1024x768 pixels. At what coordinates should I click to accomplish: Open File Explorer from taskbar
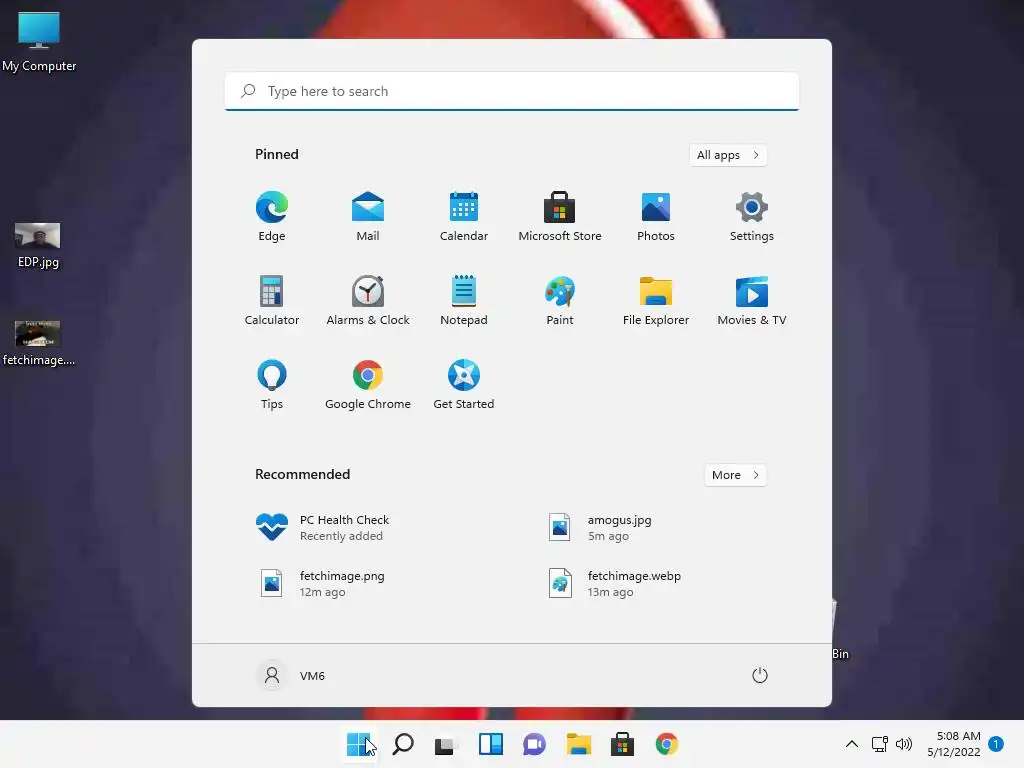[x=579, y=744]
